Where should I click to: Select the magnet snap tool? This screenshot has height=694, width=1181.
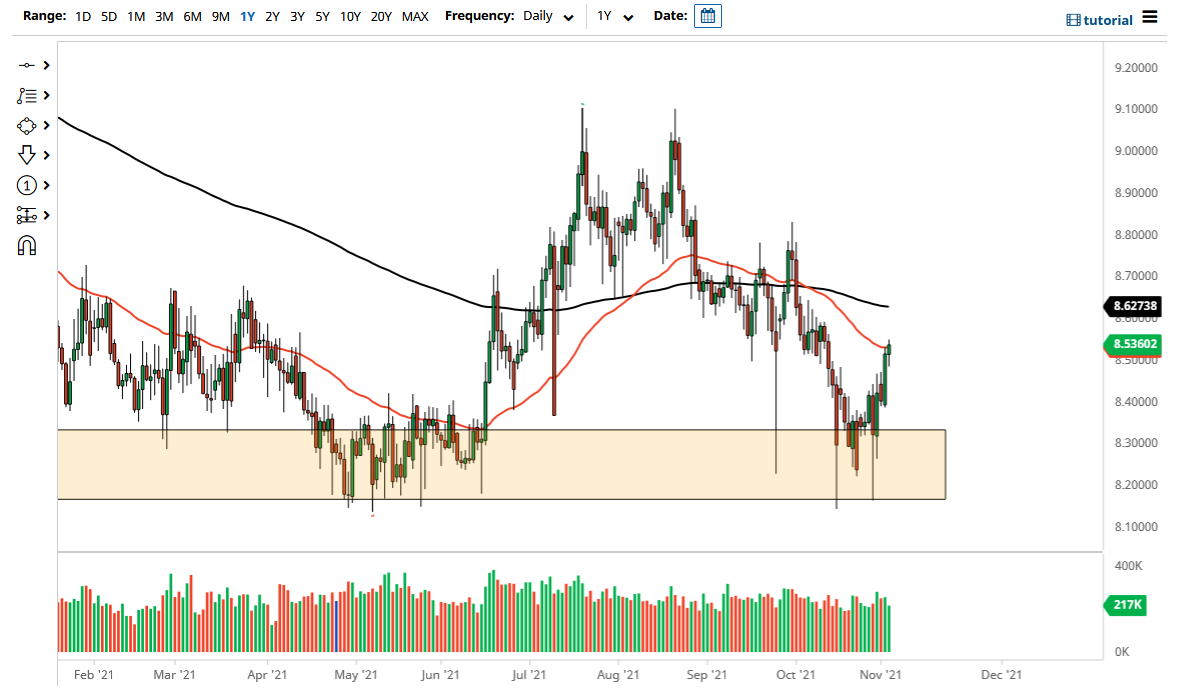point(27,245)
